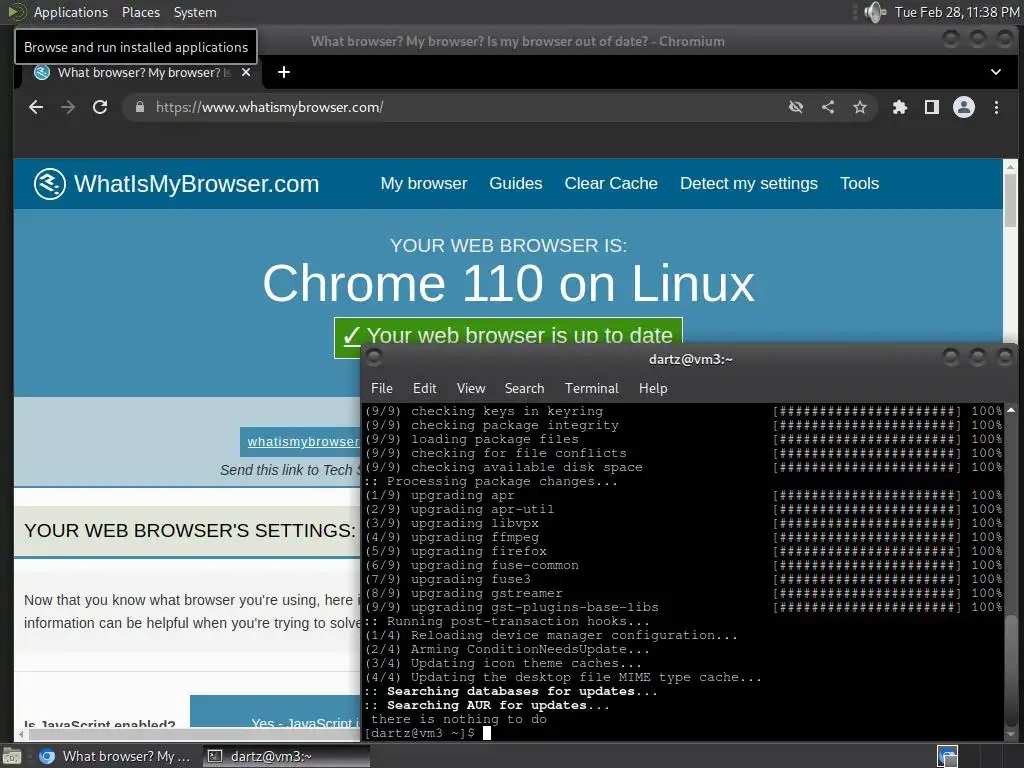
Task: Open the System menu
Action: coord(195,12)
